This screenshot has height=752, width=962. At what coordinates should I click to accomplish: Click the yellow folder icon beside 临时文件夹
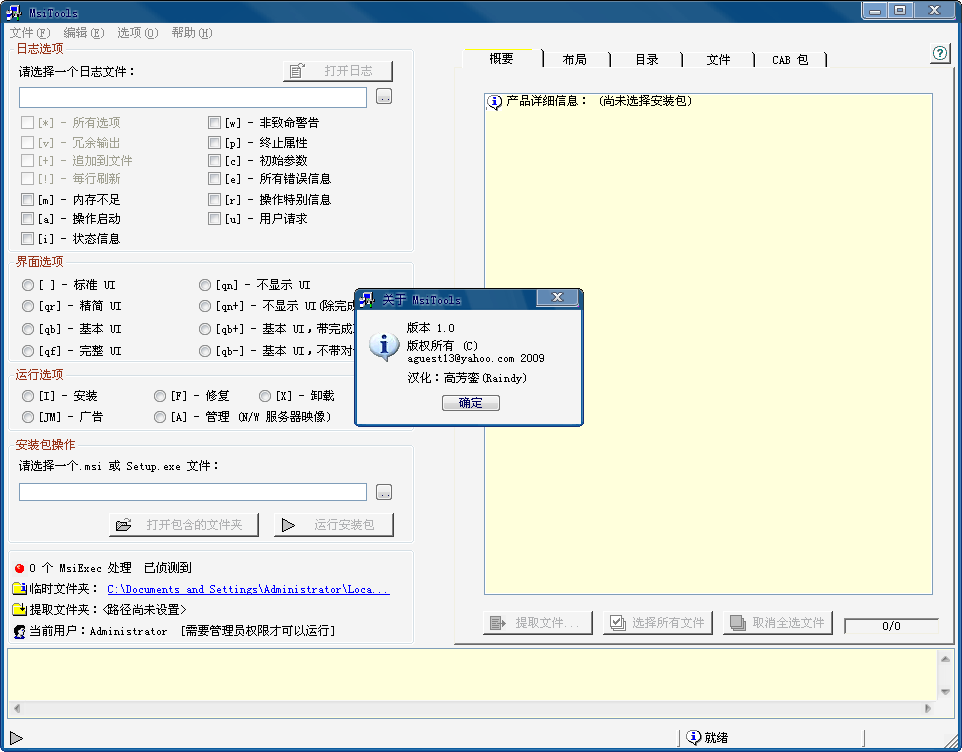click(18, 589)
